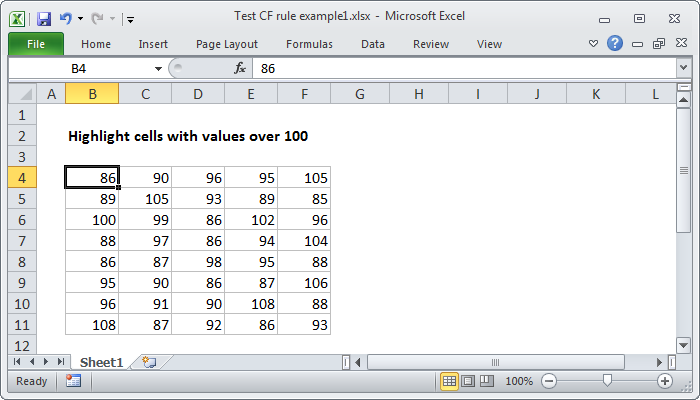Switch to the Home ribbon tab
The image size is (700, 400).
click(96, 44)
